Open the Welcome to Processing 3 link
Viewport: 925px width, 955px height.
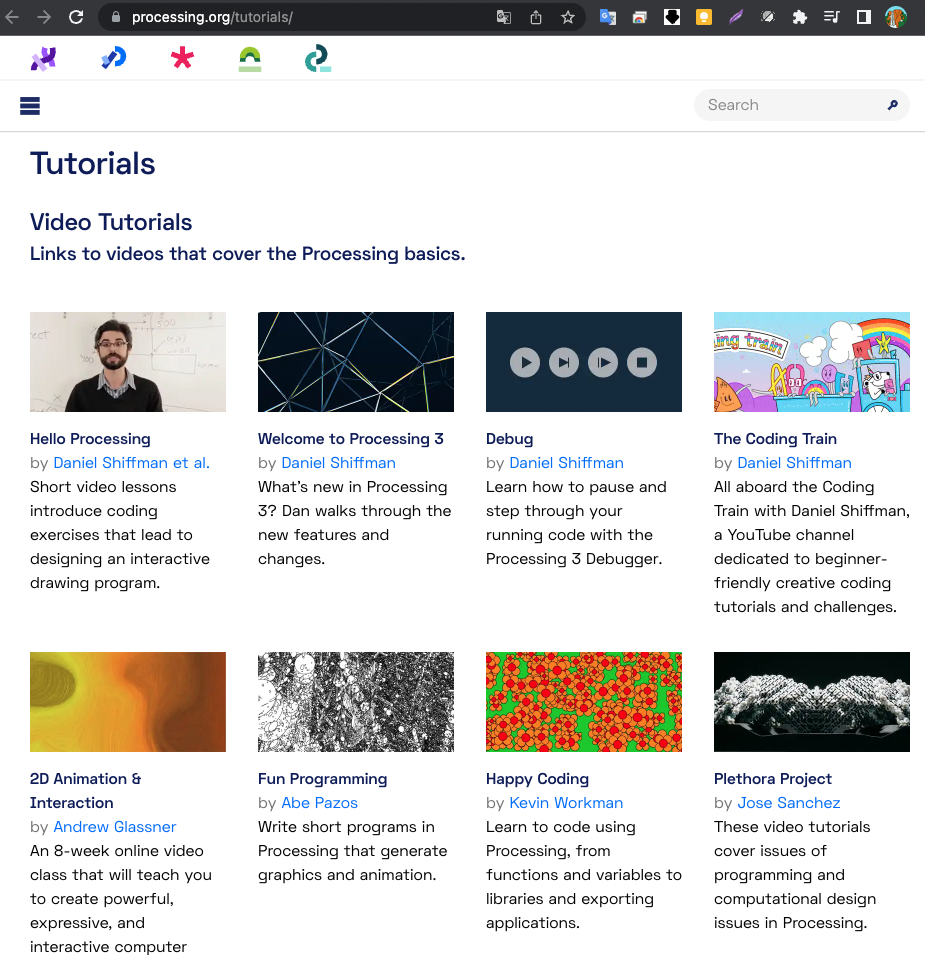coord(351,439)
